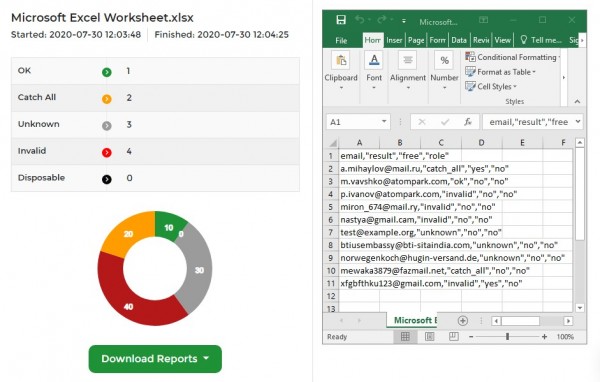Screen dimensions: 600x382
Task: Select column D header
Action: (481, 143)
